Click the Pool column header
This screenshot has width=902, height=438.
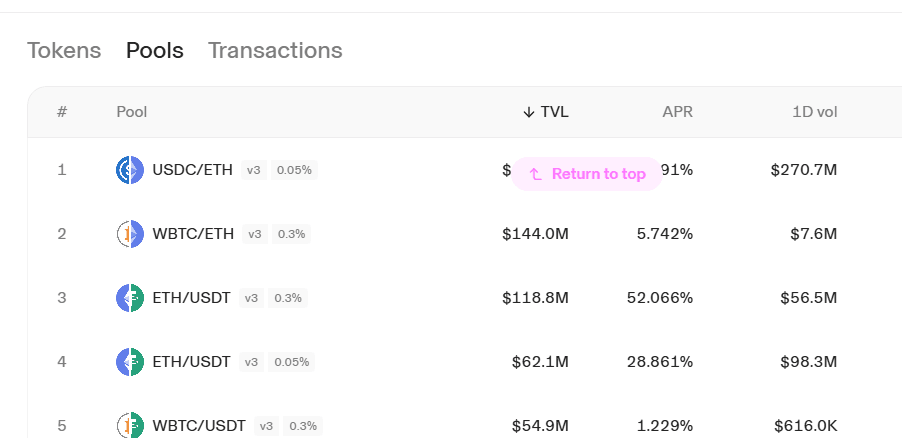[x=132, y=112]
